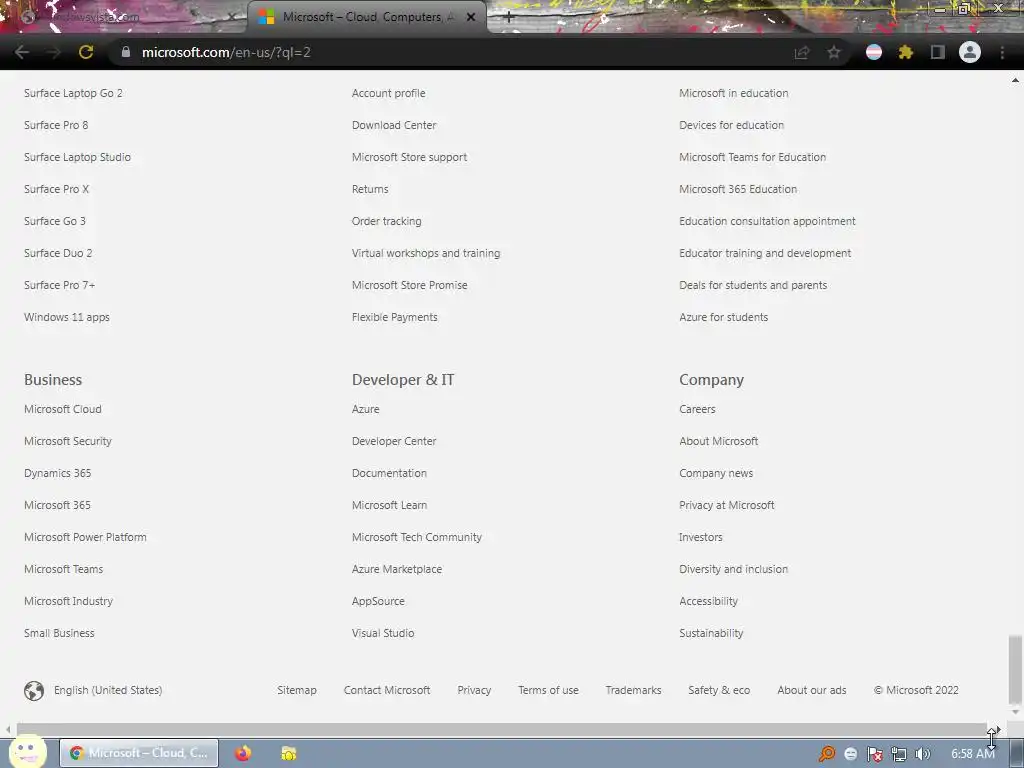Reload the page with the refresh icon

86,52
